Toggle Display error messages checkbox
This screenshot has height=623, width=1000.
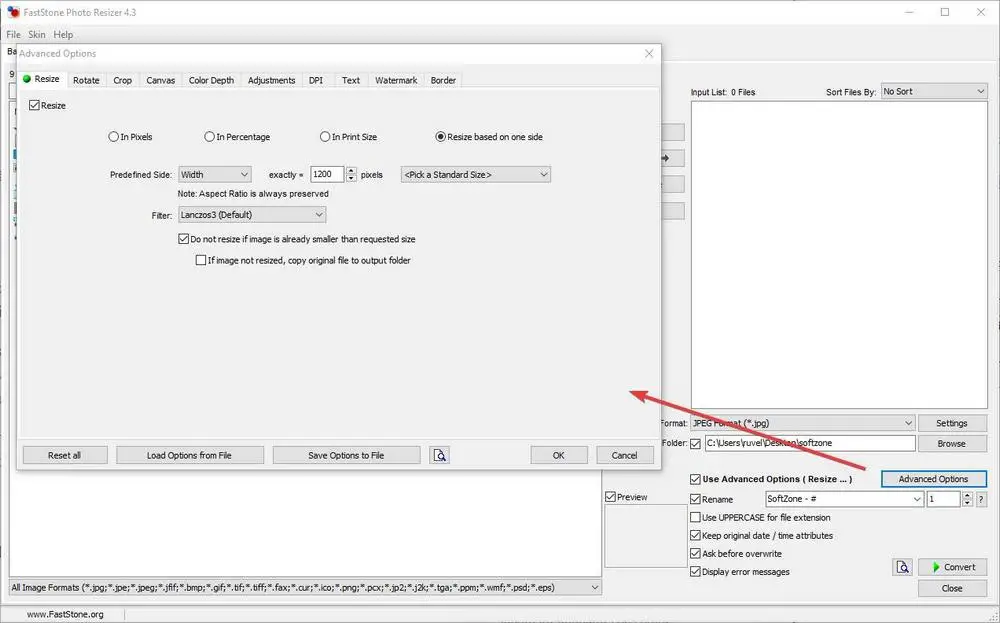pyautogui.click(x=695, y=571)
